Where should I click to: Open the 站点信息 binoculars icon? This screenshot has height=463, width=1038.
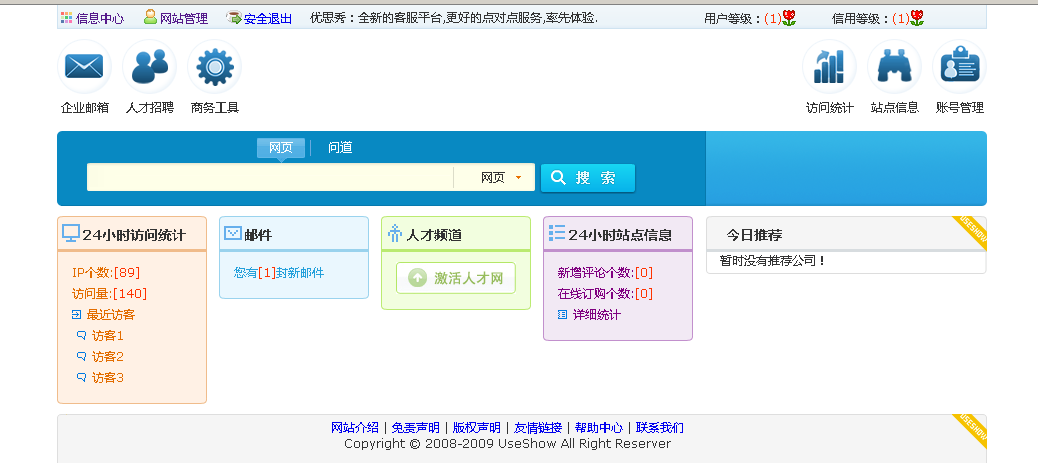pyautogui.click(x=894, y=66)
